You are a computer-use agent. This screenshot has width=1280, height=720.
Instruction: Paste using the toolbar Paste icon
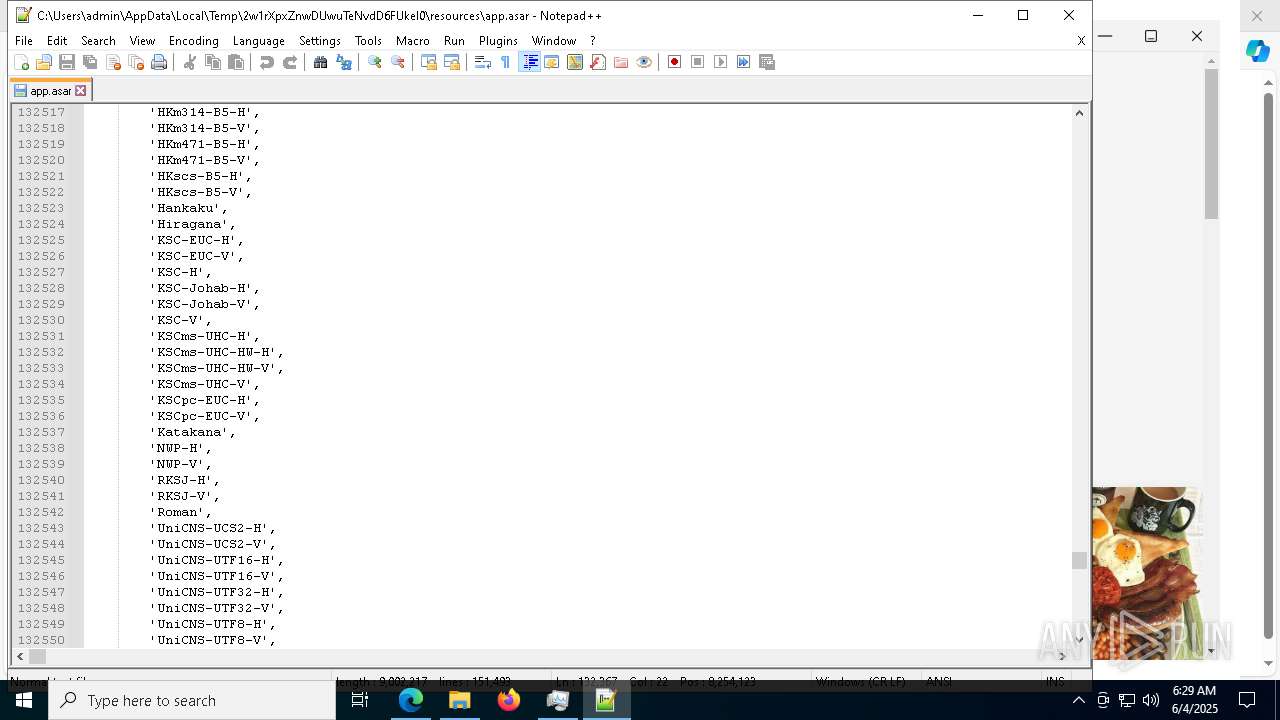236,62
